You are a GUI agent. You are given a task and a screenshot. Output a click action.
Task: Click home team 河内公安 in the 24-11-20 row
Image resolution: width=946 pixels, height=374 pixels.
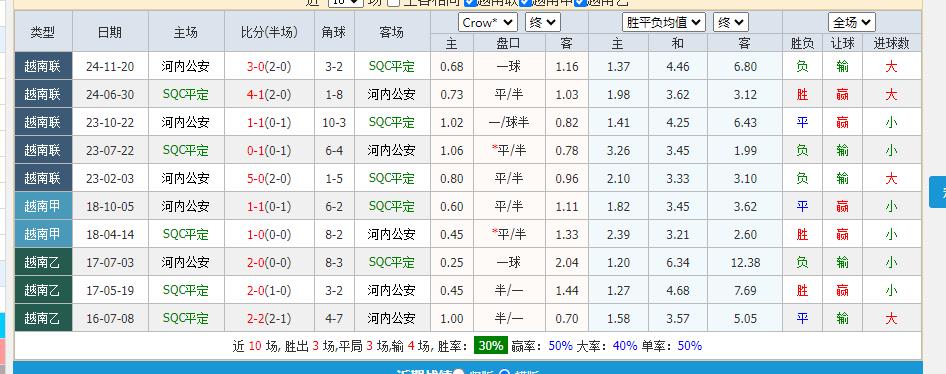click(x=186, y=66)
